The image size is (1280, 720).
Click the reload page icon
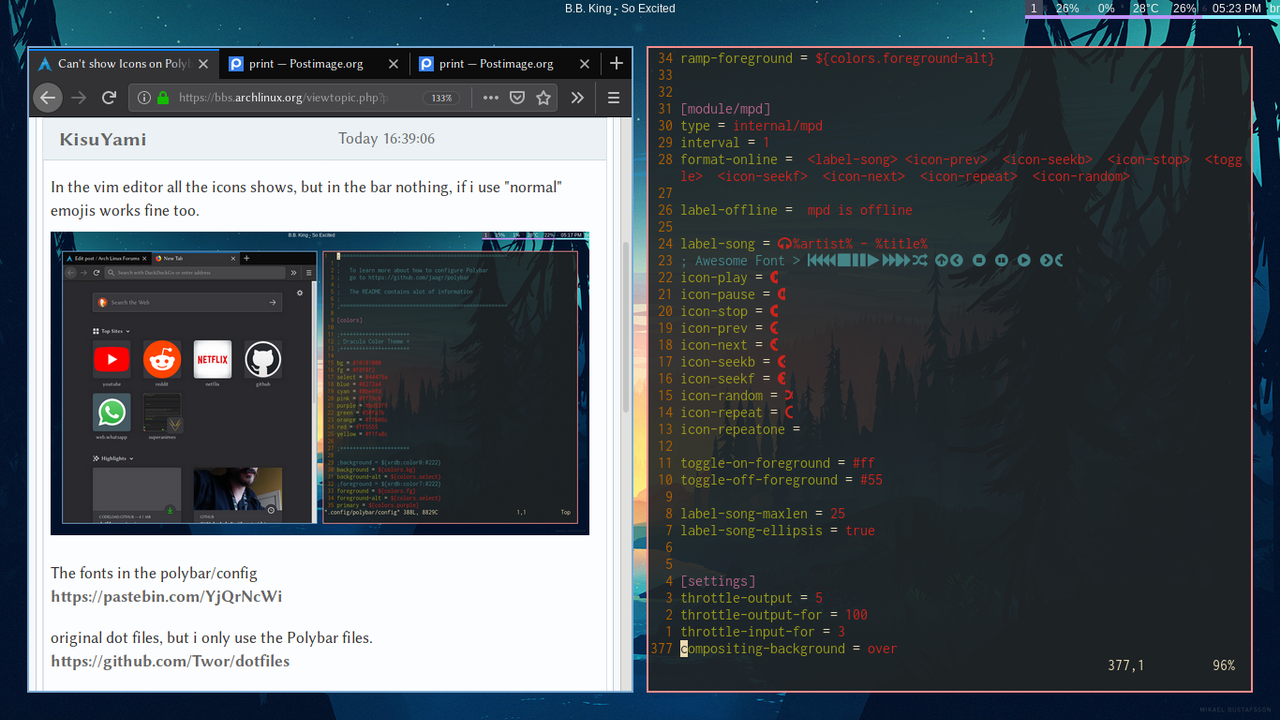coord(109,97)
